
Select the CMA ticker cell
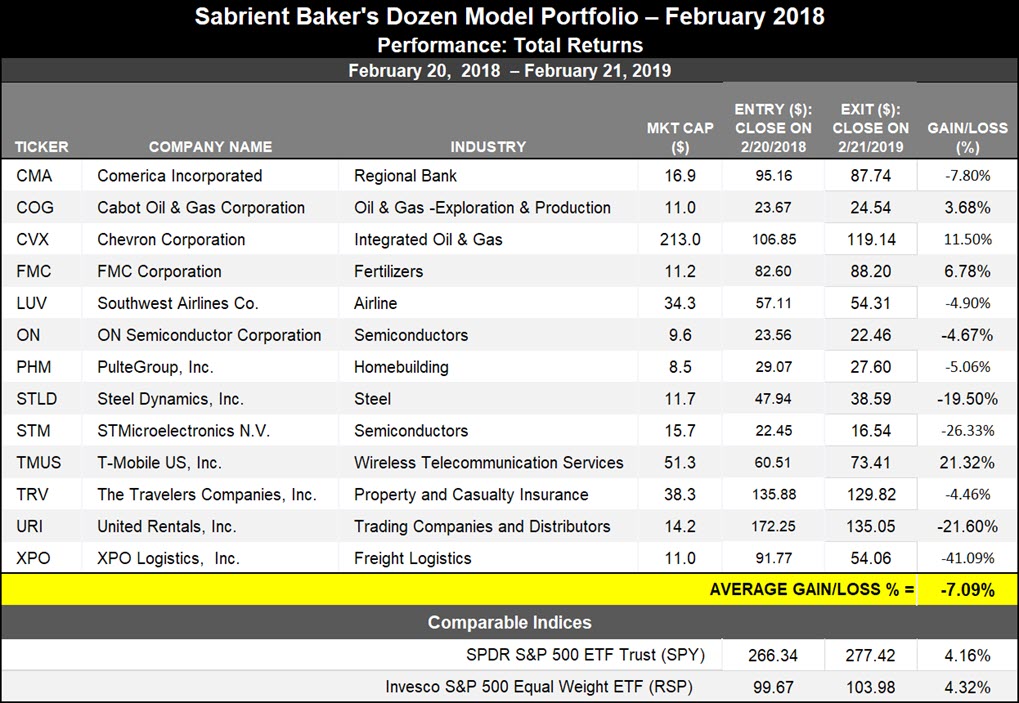[x=34, y=175]
